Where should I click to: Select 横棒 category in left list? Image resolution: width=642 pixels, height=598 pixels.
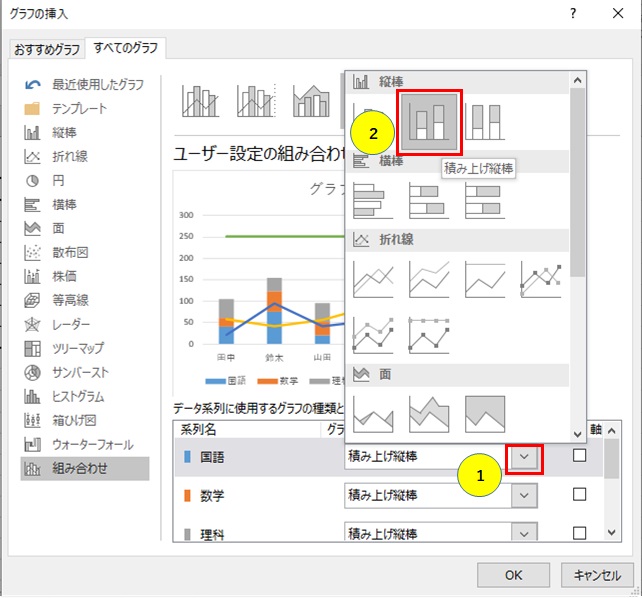coord(85,204)
